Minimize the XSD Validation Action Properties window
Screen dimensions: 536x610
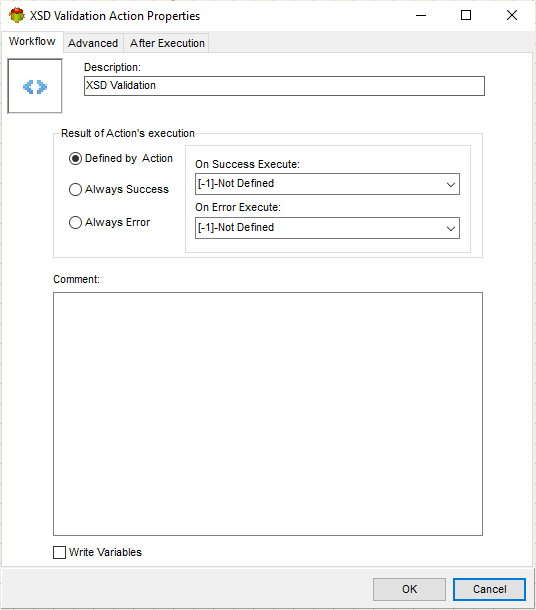pos(421,16)
